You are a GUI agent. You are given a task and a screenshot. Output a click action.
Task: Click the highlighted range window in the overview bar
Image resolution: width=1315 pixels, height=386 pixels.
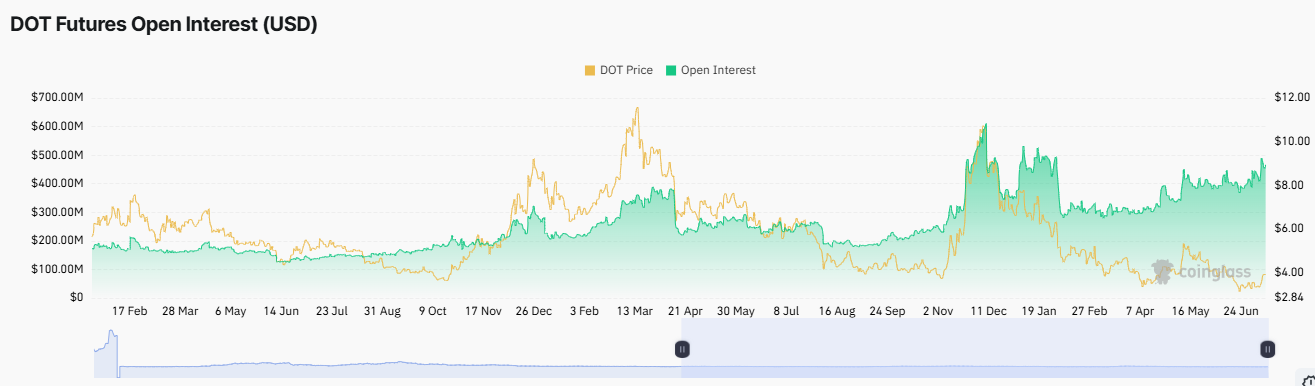(975, 348)
